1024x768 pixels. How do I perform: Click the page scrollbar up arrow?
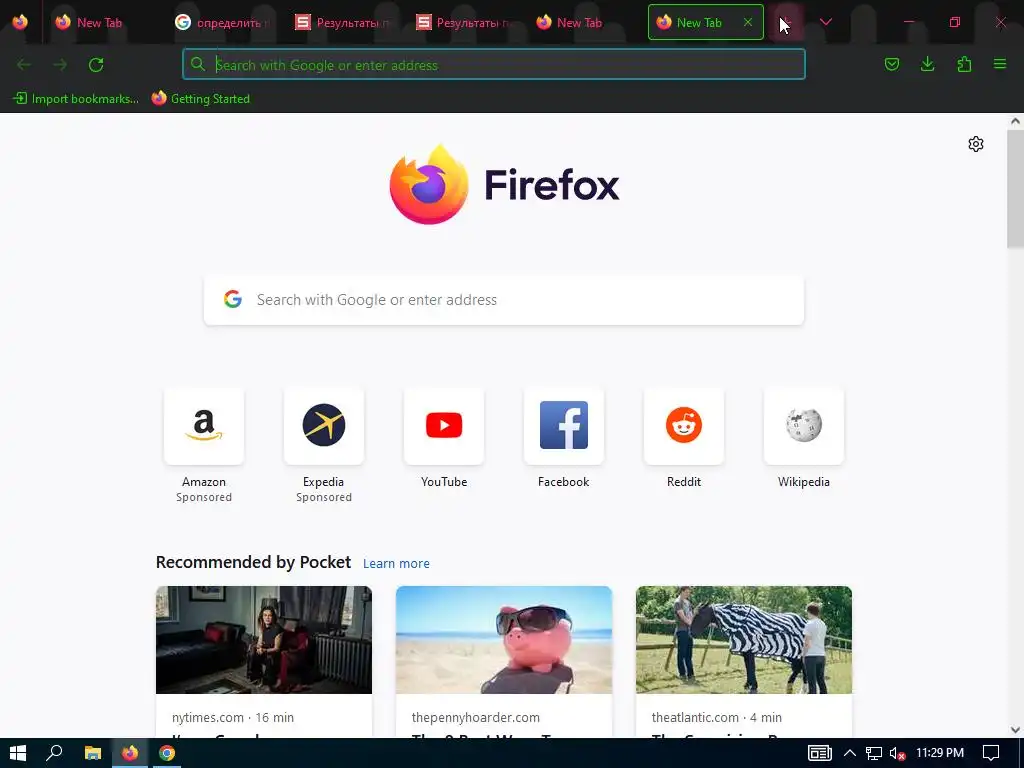pyautogui.click(x=1015, y=121)
